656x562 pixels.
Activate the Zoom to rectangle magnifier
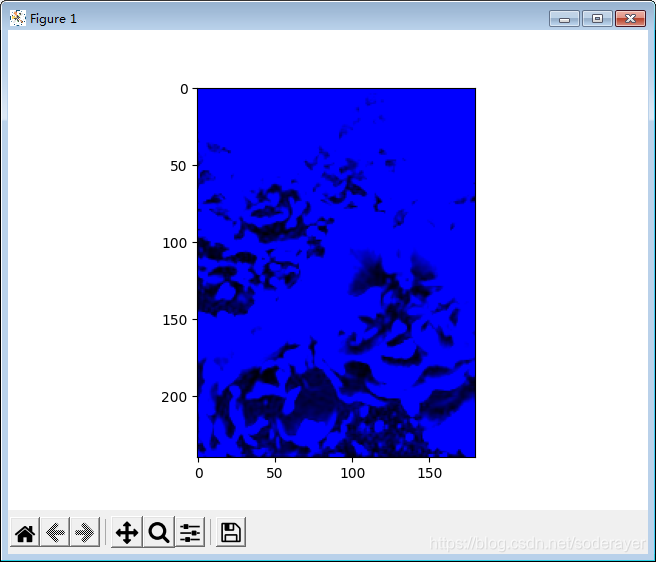[159, 532]
